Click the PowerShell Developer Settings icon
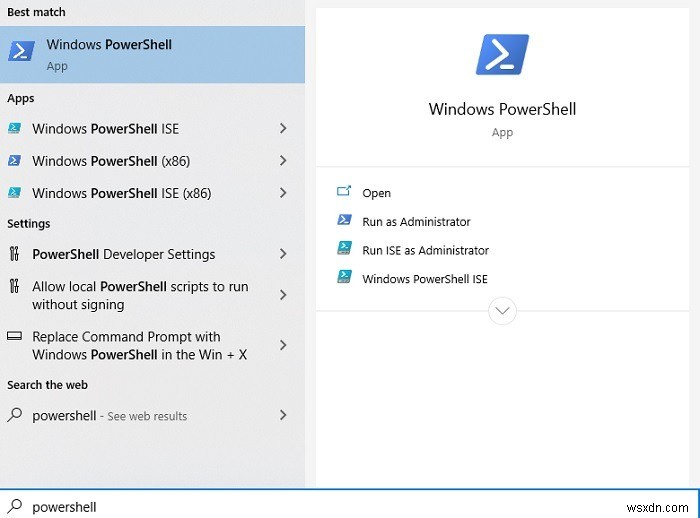The image size is (700, 518). [15, 254]
